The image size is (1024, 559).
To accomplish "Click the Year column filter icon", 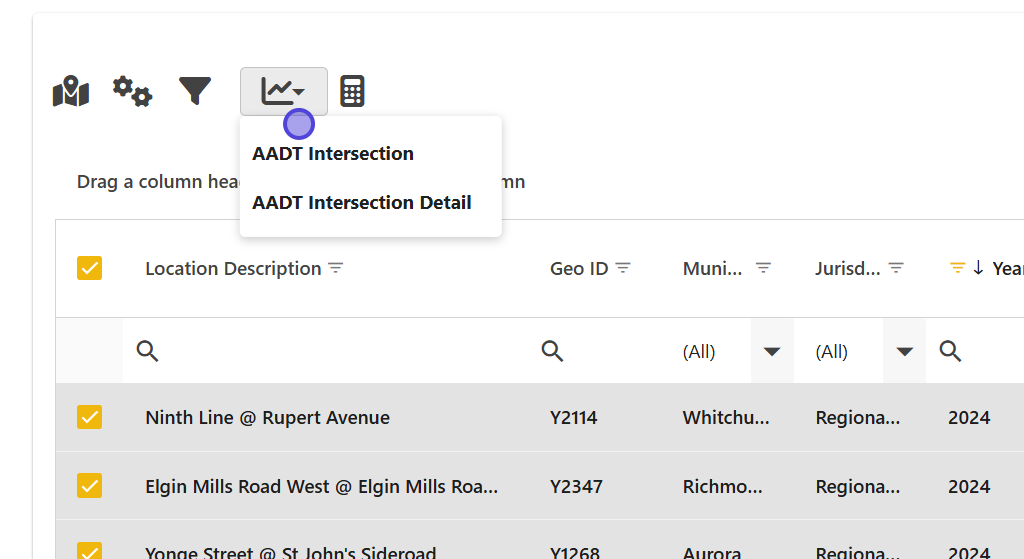I will click(957, 268).
